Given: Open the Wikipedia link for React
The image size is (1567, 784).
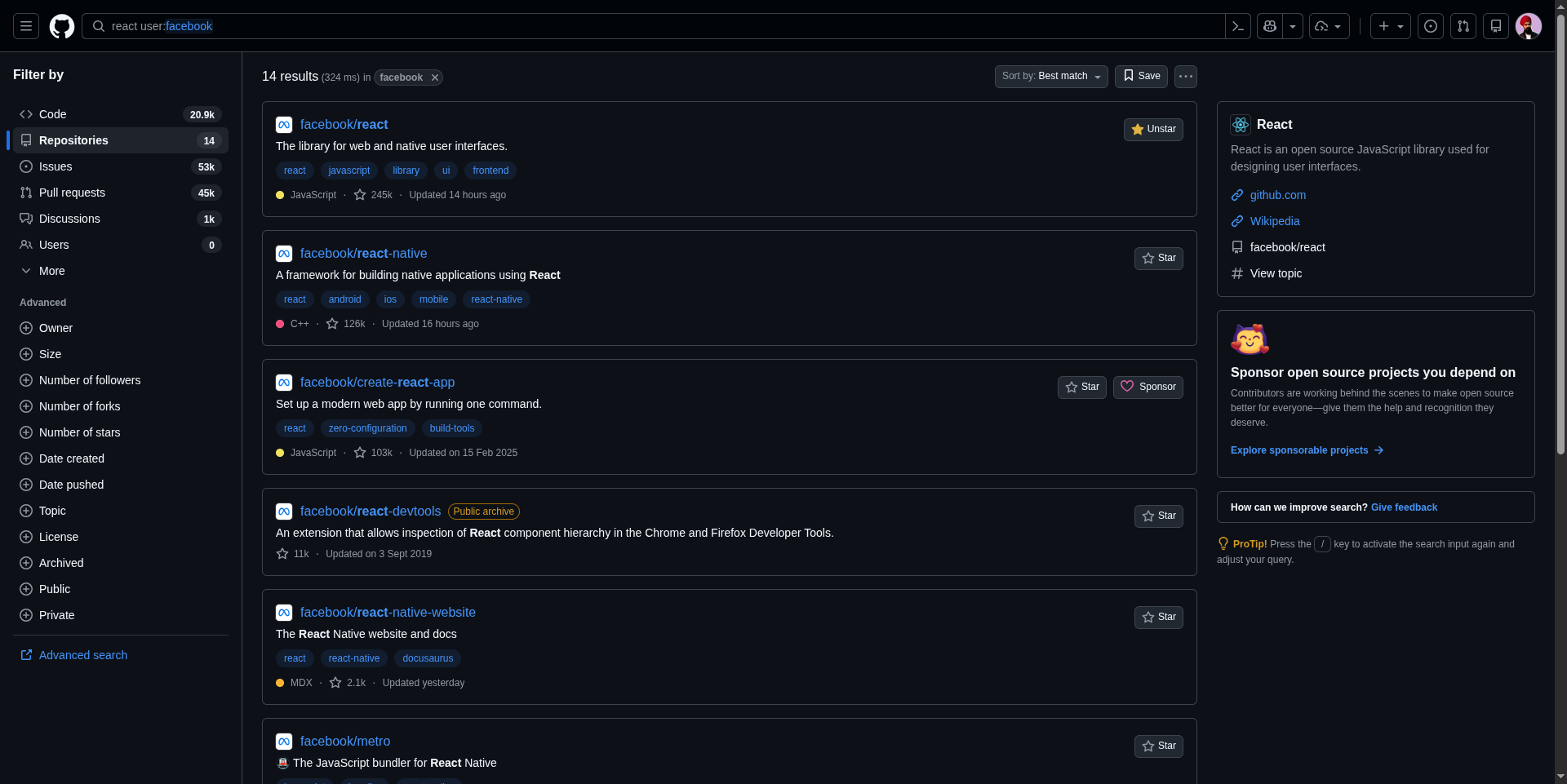Looking at the screenshot, I should point(1275,221).
